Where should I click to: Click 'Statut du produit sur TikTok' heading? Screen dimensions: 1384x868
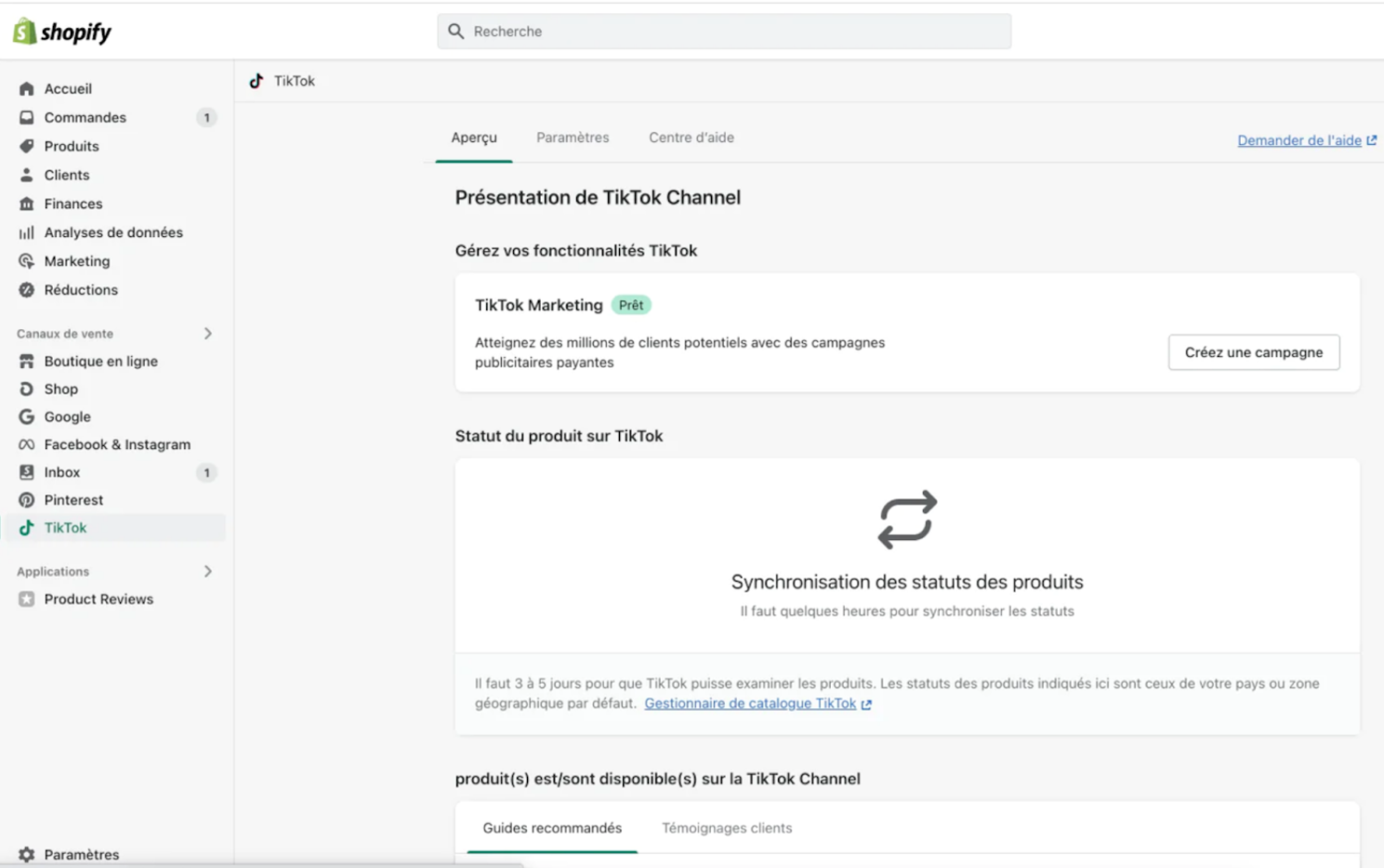point(559,436)
